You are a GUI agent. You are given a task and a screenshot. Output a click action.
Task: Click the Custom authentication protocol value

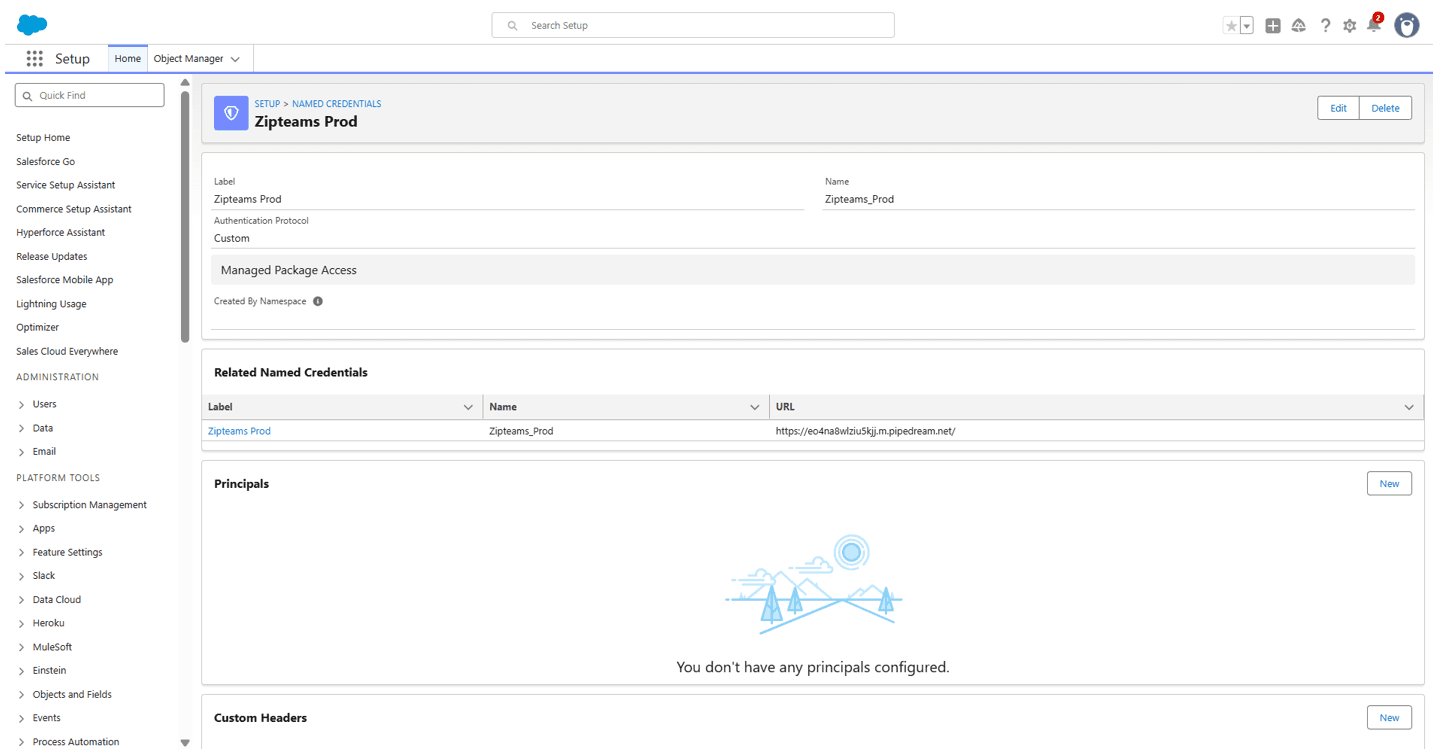[x=232, y=238]
